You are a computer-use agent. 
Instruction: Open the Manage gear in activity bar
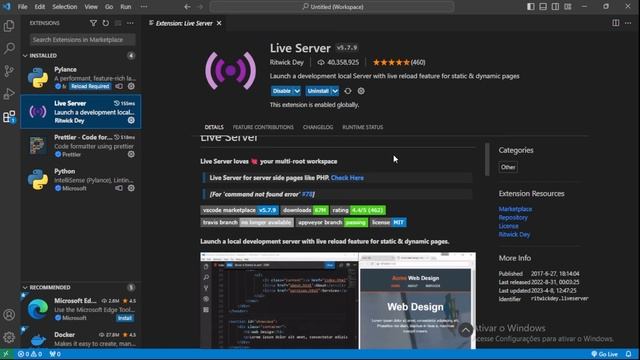[x=9, y=337]
